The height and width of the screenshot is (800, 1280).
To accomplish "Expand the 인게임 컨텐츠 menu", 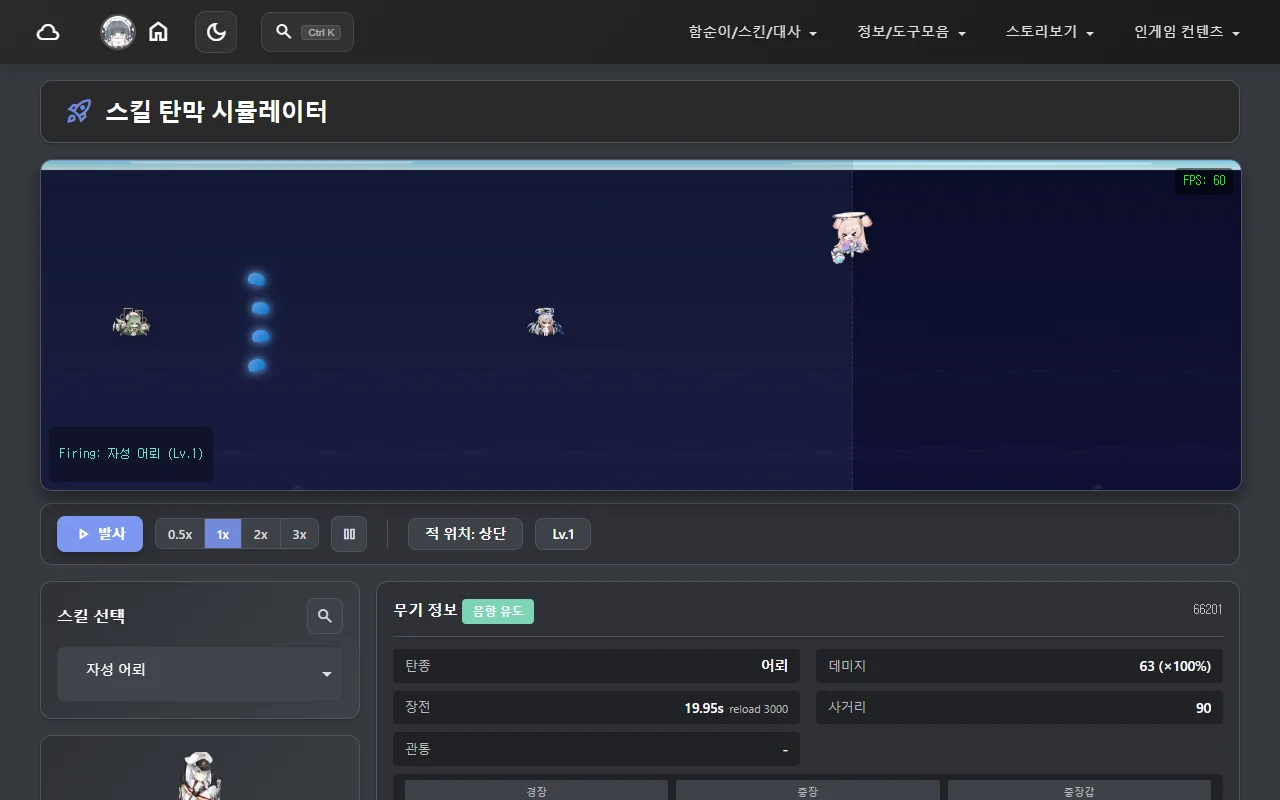I will click(1187, 32).
